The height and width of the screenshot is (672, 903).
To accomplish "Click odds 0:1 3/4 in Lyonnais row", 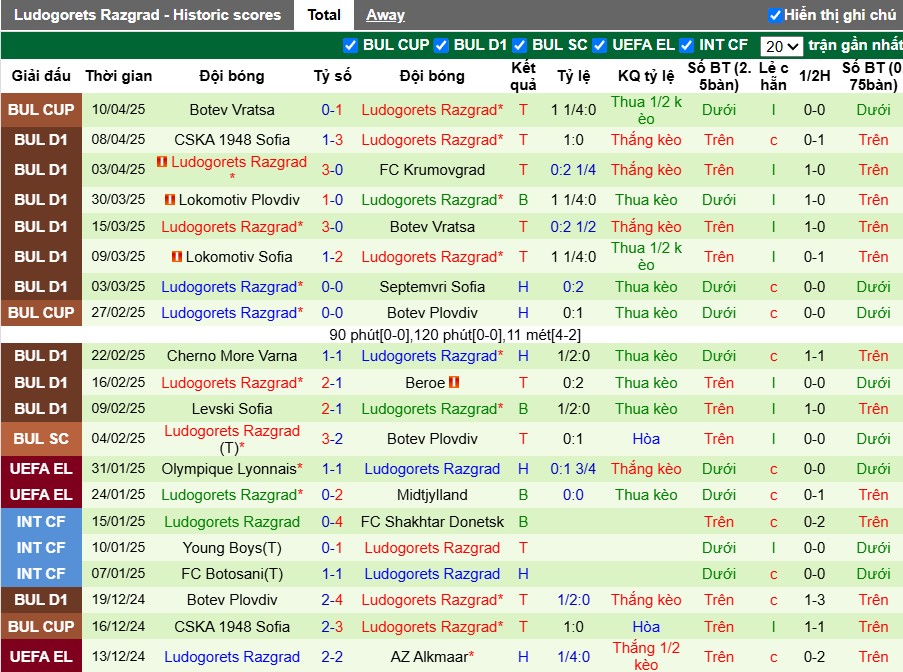I will (x=573, y=469).
